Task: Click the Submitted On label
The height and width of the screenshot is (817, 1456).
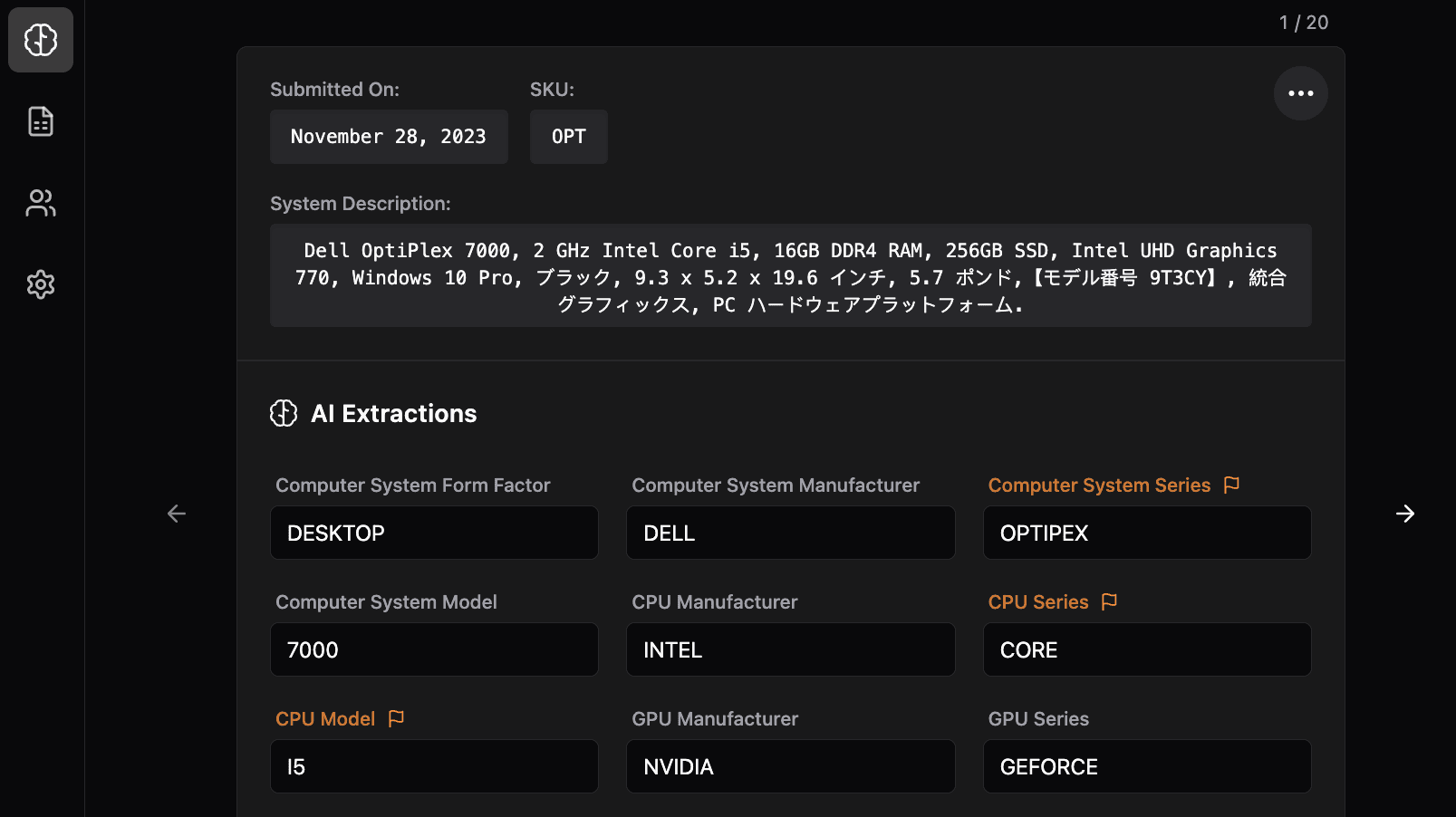Action: [334, 90]
